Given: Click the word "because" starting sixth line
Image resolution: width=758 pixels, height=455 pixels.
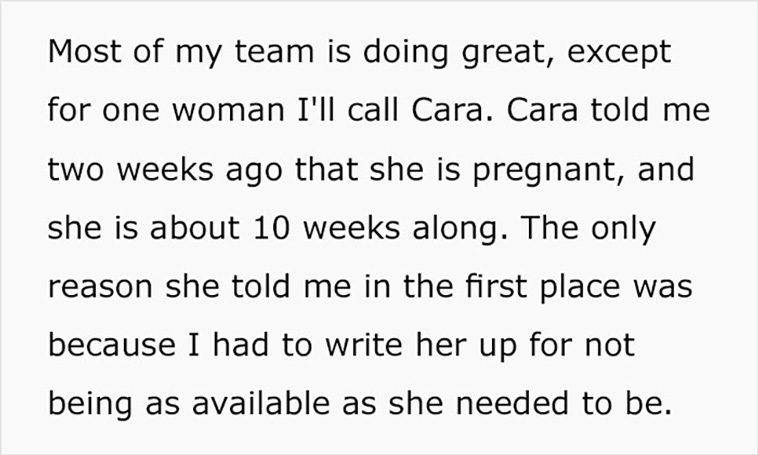Looking at the screenshot, I should tap(112, 344).
